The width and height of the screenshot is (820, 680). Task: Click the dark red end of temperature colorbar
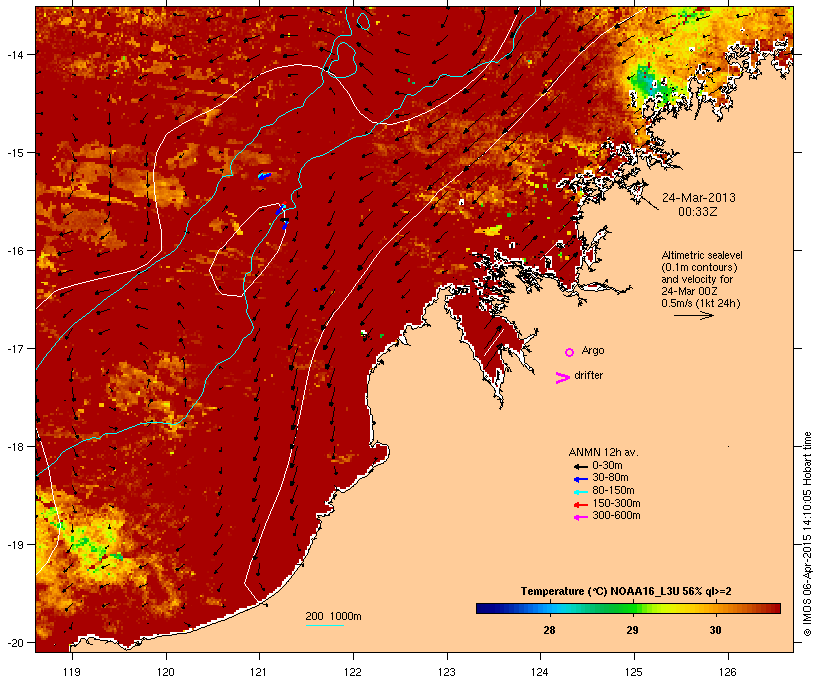pos(775,608)
